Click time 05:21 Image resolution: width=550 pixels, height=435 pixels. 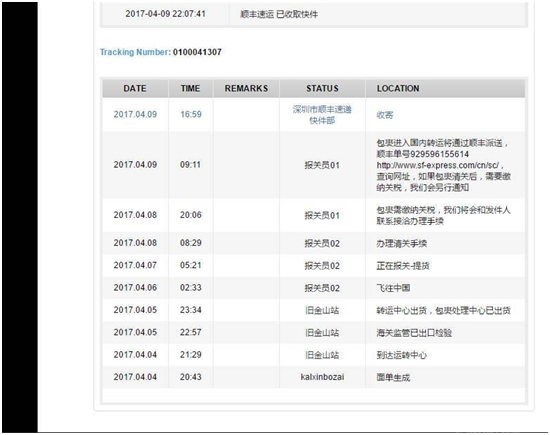(x=191, y=265)
